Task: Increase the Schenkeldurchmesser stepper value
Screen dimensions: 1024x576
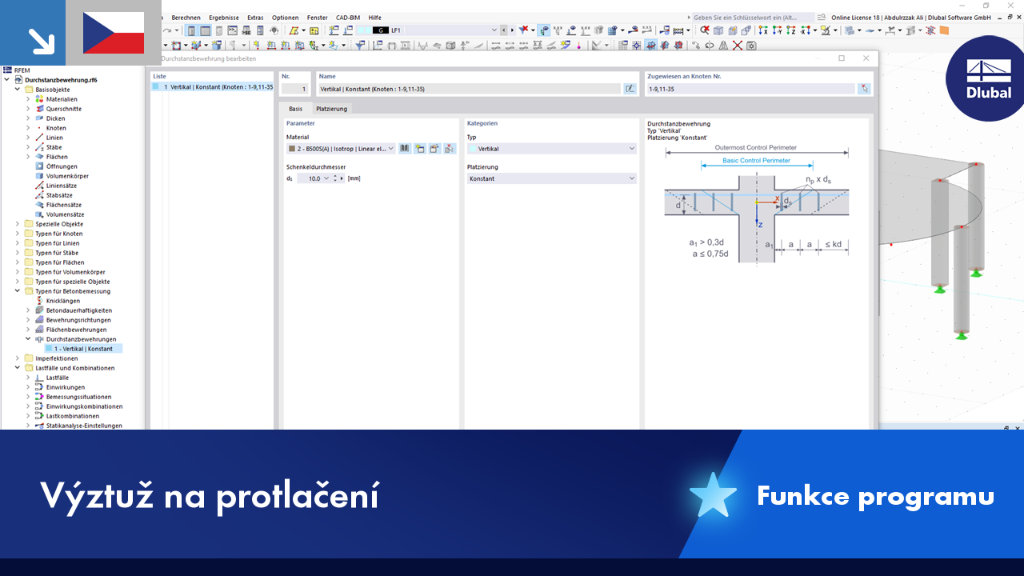Action: pyautogui.click(x=335, y=176)
